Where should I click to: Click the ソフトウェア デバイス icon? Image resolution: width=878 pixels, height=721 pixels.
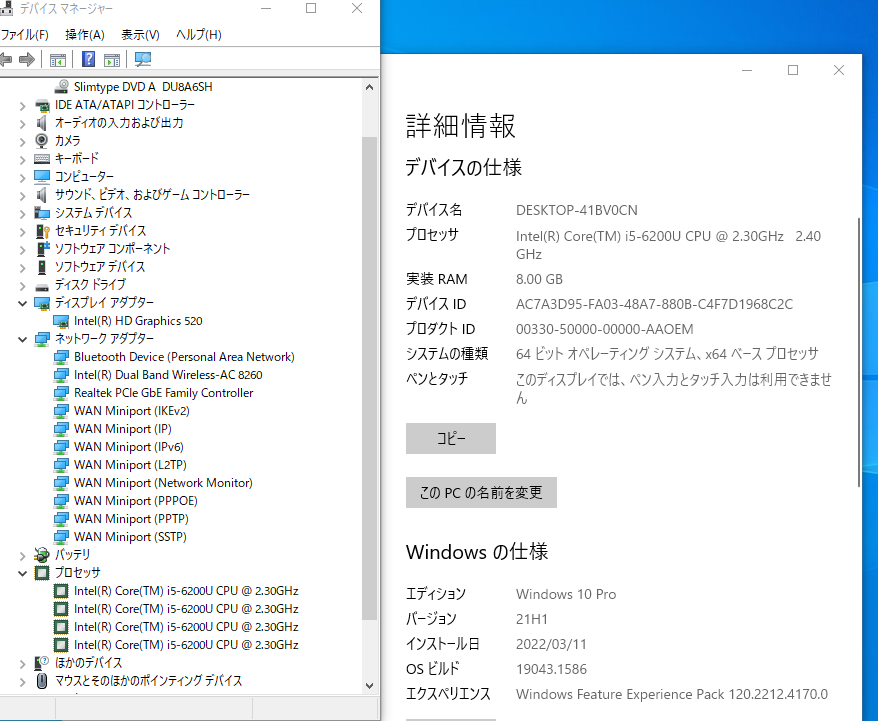pos(42,266)
